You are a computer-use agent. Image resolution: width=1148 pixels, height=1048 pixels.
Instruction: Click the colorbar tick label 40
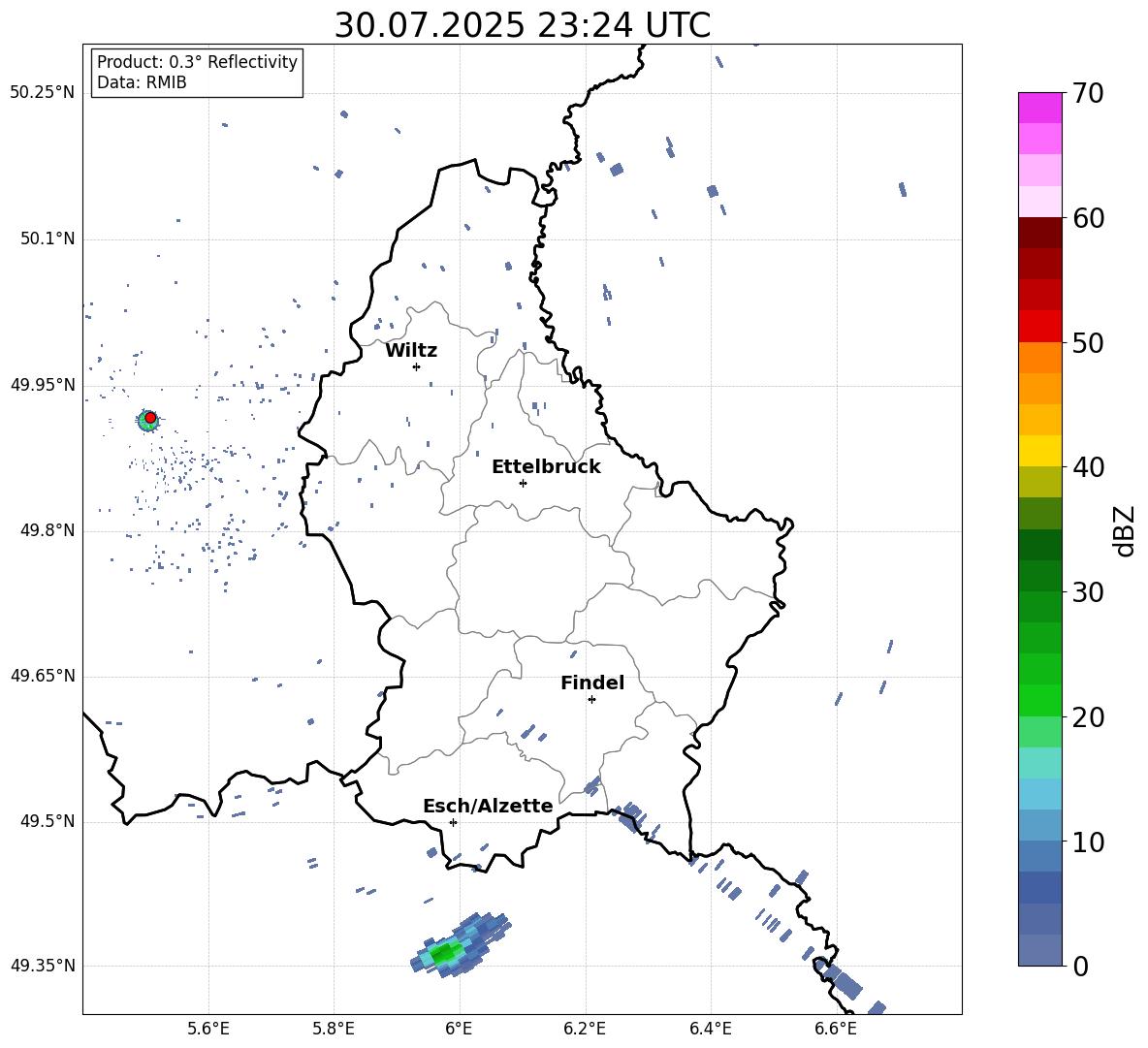[1088, 467]
